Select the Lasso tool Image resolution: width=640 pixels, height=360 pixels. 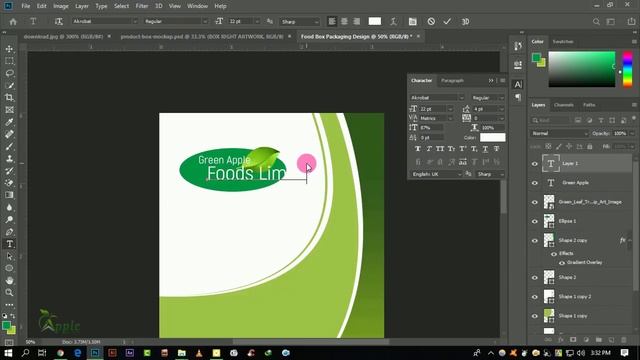pyautogui.click(x=9, y=73)
